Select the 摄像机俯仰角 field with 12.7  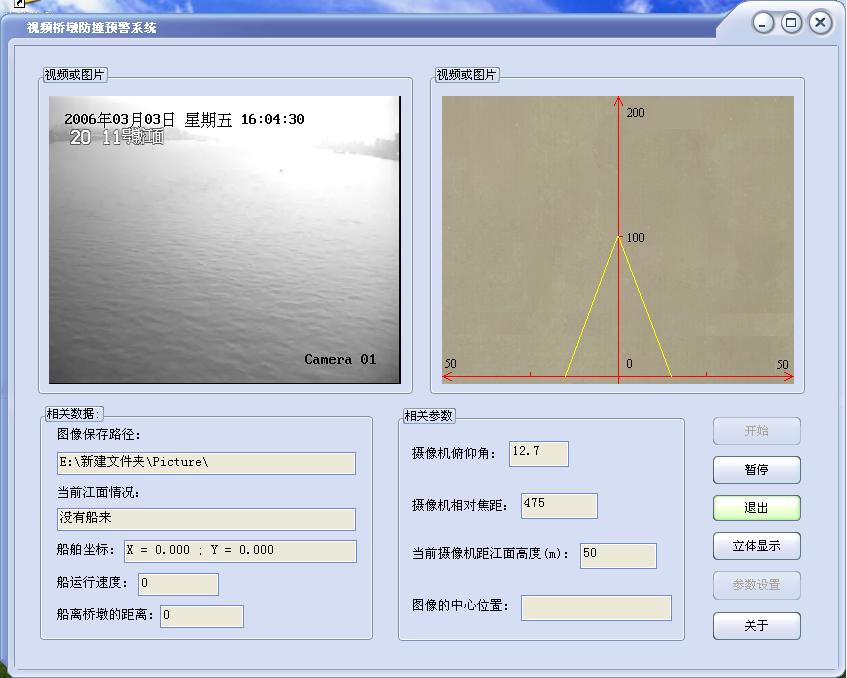pos(538,453)
